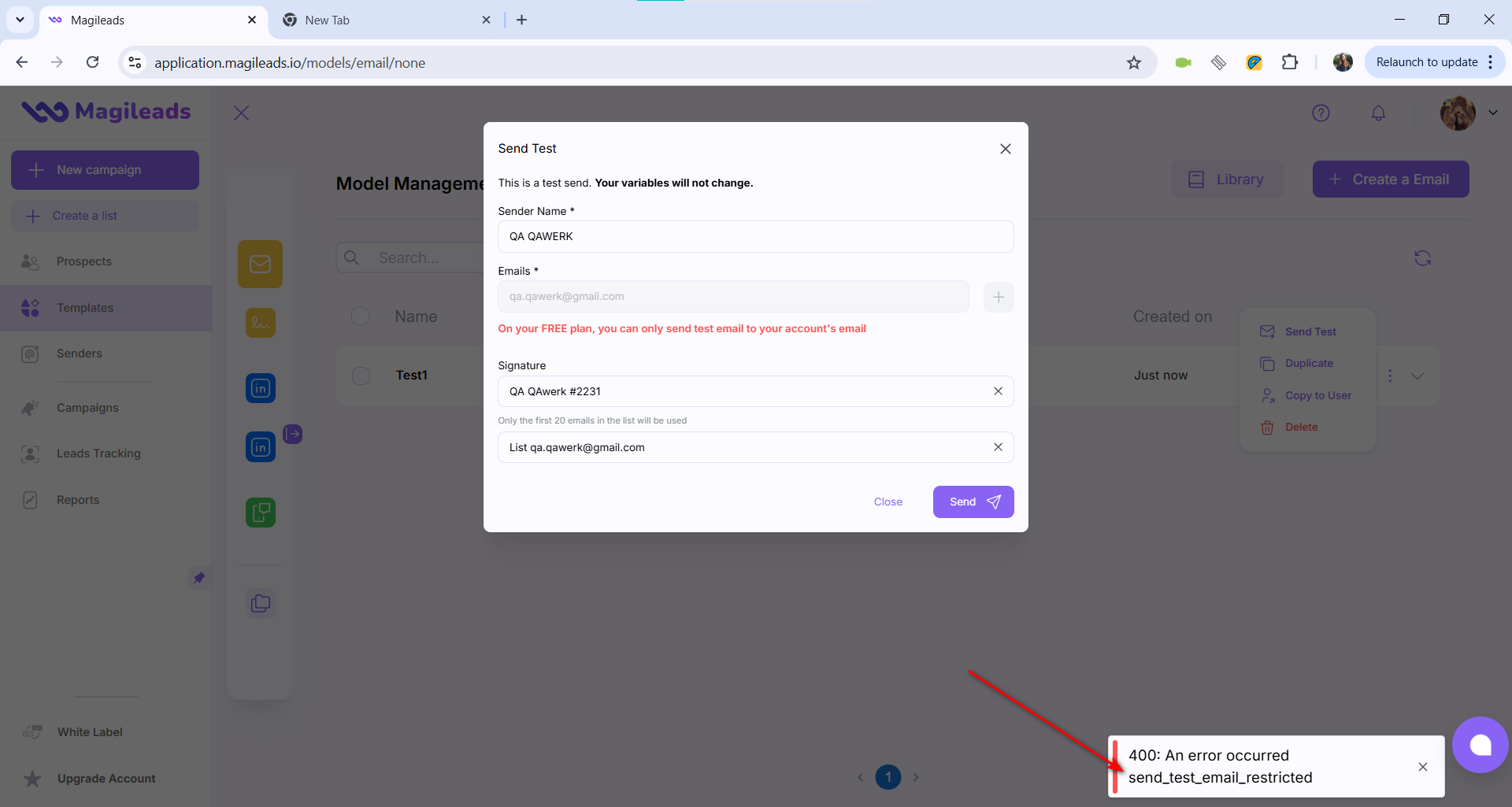The image size is (1512, 807).
Task: Open Leads Tracking in sidebar
Action: pos(106,453)
